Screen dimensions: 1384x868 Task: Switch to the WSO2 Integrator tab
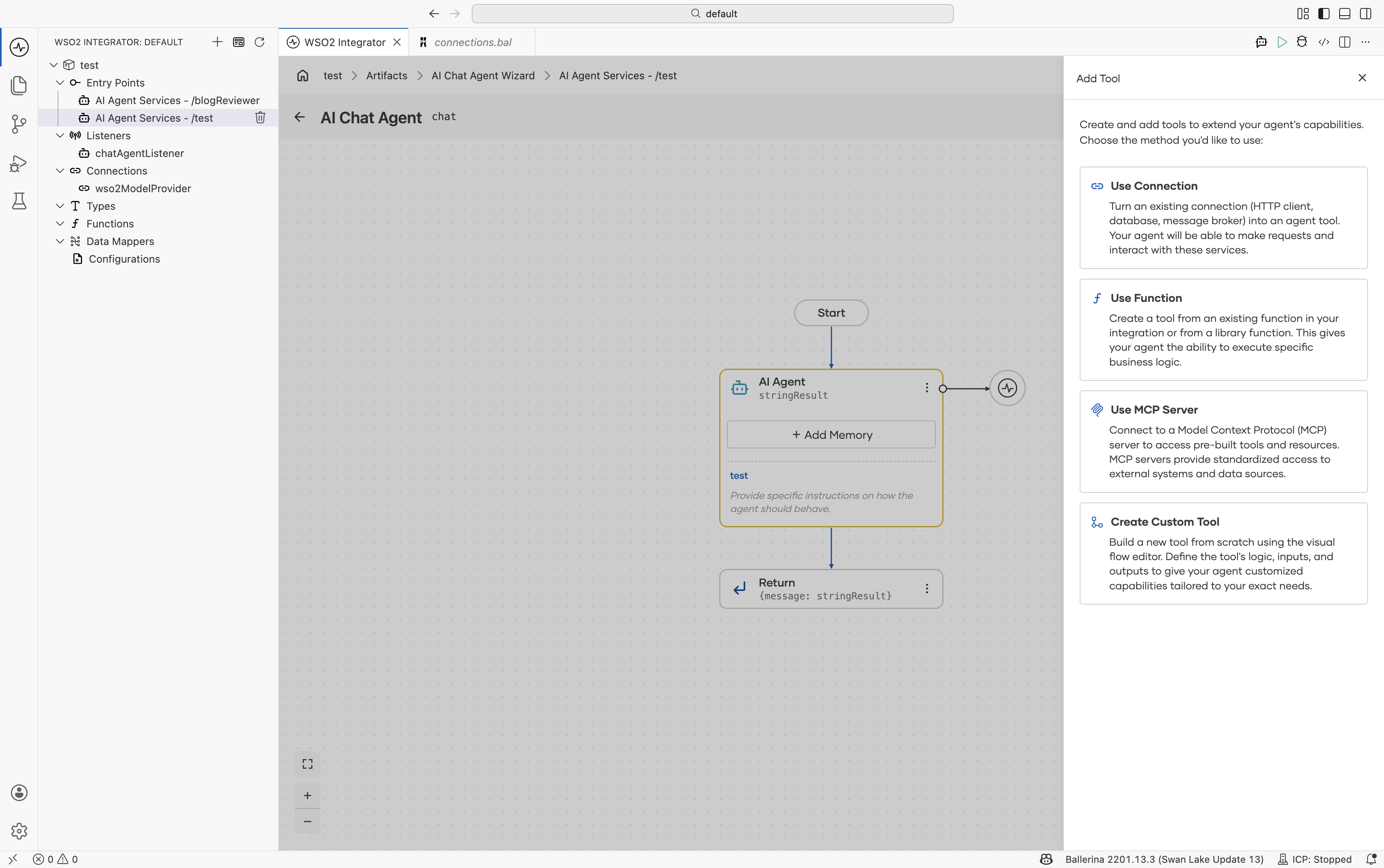coord(343,42)
